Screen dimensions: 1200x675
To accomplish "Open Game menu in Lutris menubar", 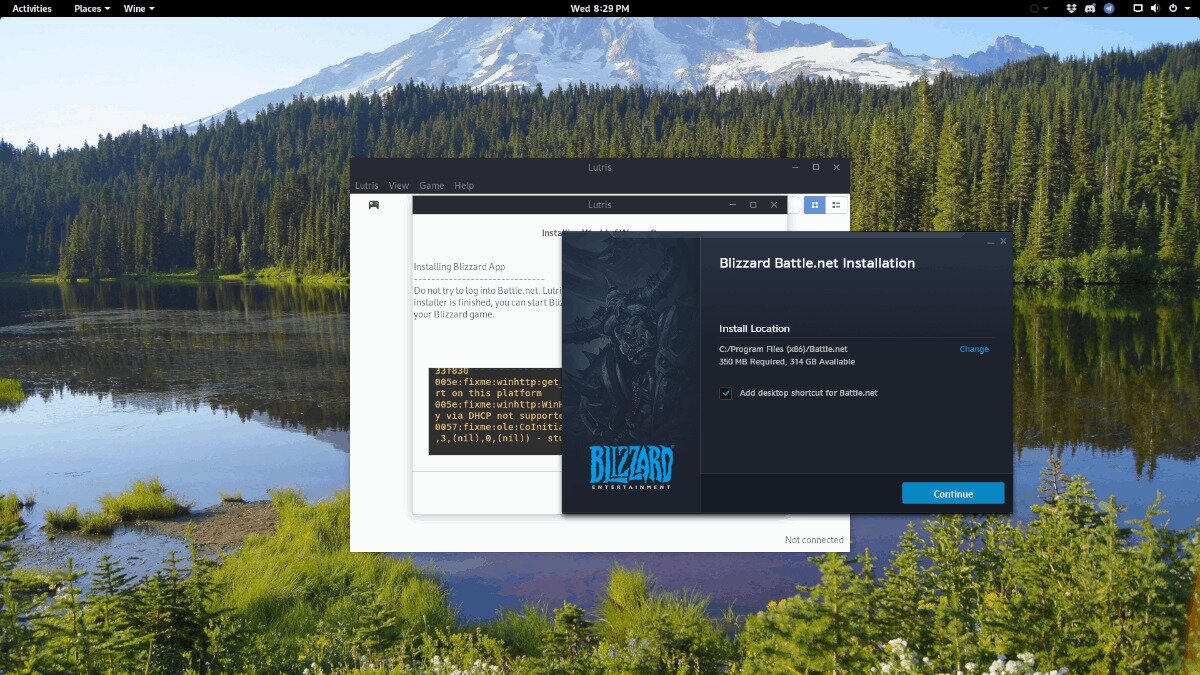I will (431, 186).
